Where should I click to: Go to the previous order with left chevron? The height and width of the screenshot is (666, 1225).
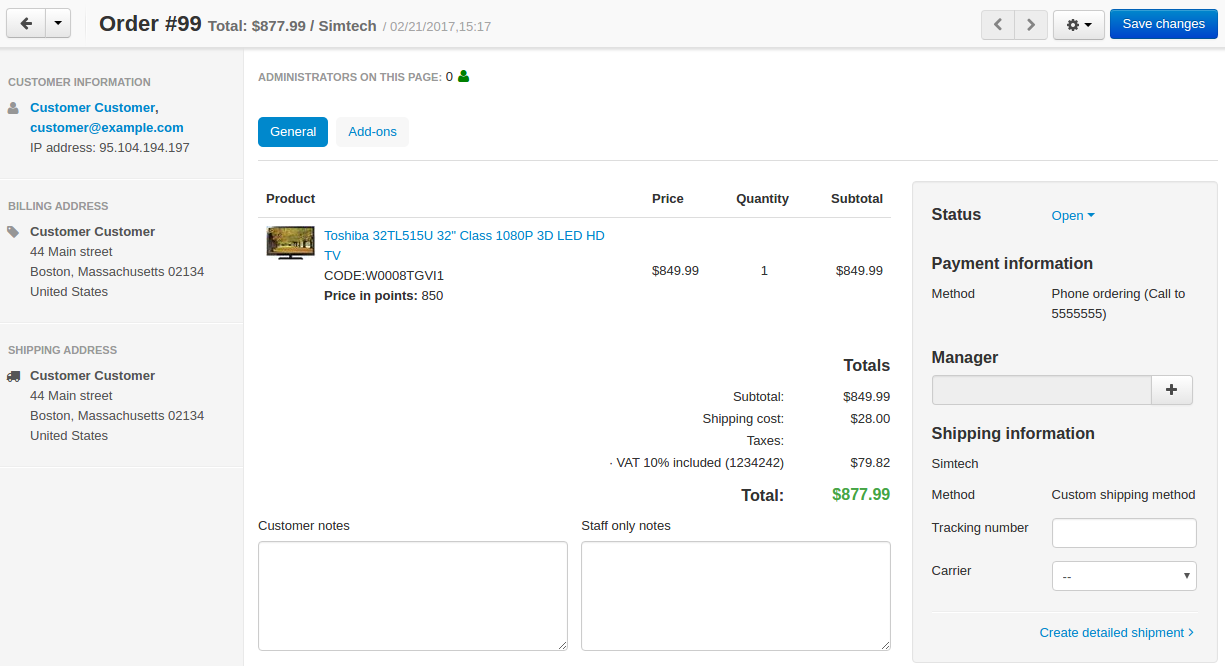point(997,25)
